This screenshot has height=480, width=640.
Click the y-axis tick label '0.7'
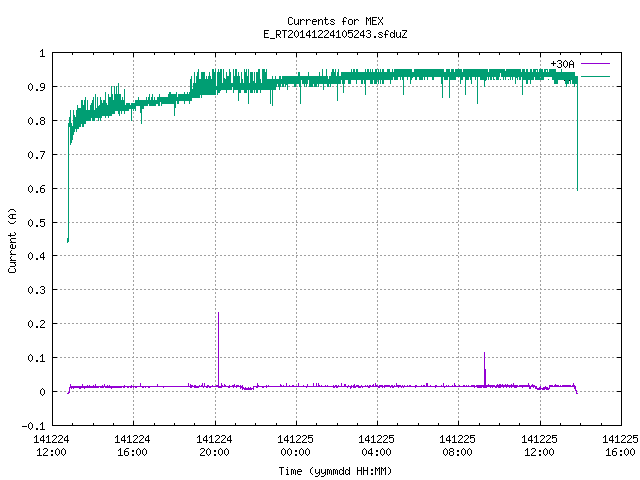36,155
